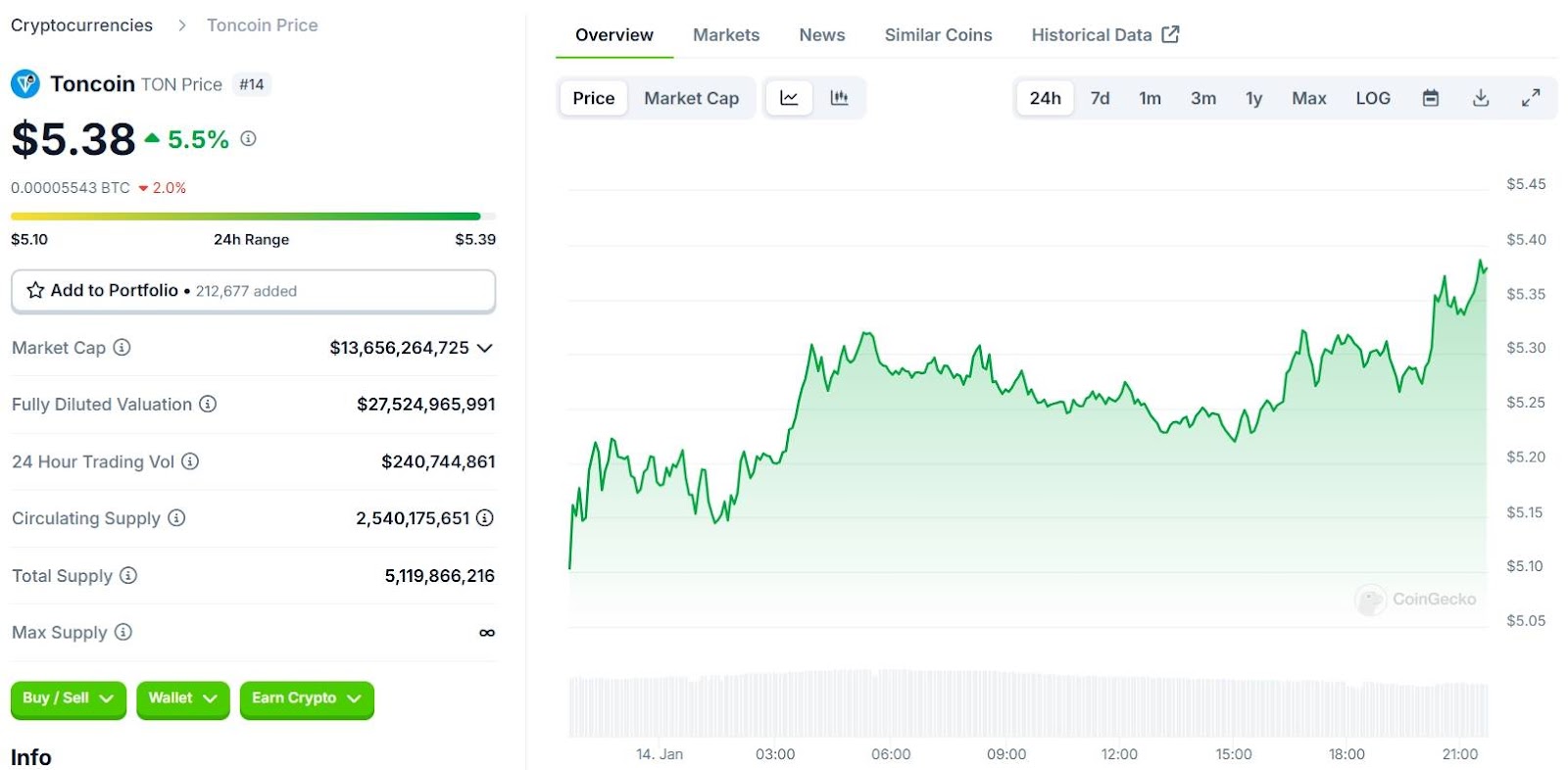The height and width of the screenshot is (770, 1568).
Task: Expand Market Cap value chevron
Action: click(x=485, y=348)
